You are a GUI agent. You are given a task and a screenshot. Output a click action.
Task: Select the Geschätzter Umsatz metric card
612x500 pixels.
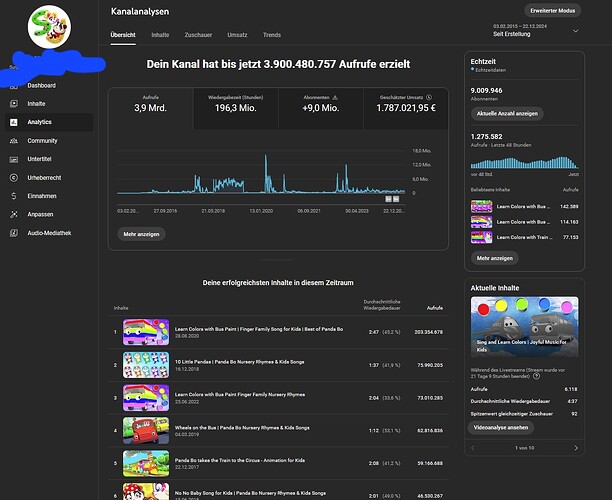point(406,108)
